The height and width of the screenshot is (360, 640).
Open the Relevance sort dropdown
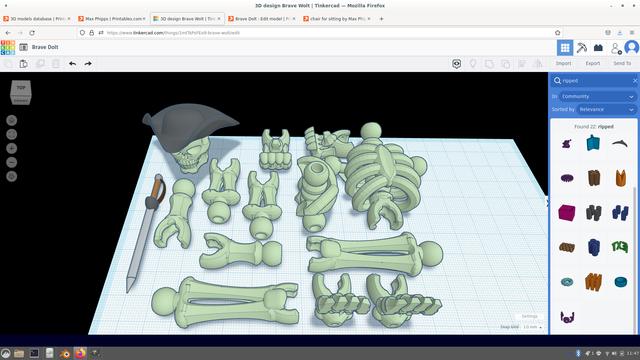pos(607,109)
